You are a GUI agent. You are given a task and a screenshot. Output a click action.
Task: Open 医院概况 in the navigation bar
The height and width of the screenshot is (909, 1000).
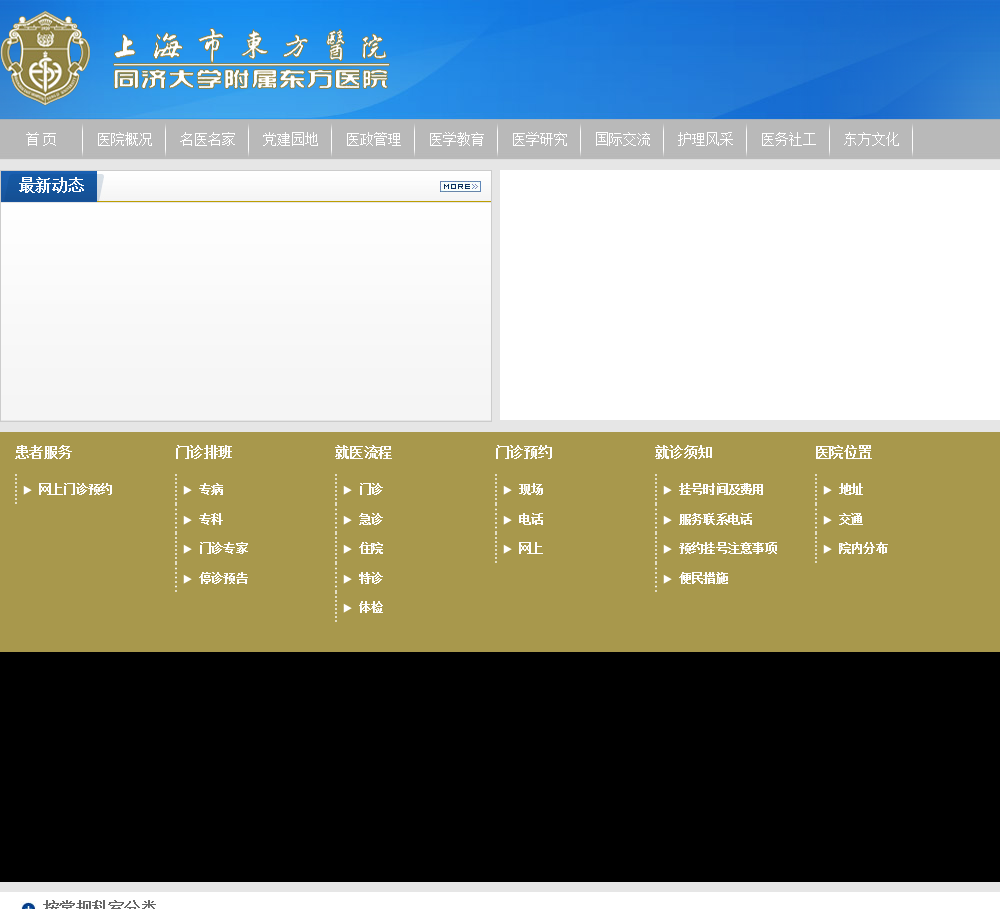[124, 139]
